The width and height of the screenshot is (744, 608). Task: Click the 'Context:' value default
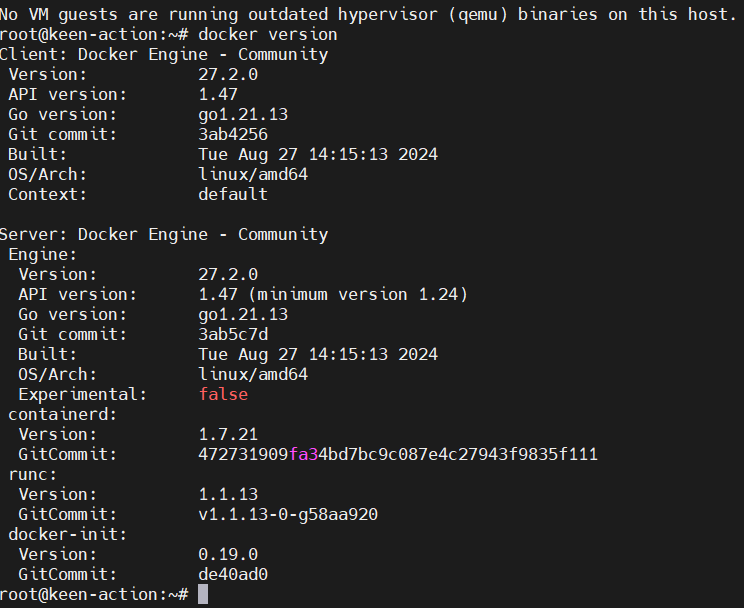[x=233, y=194]
